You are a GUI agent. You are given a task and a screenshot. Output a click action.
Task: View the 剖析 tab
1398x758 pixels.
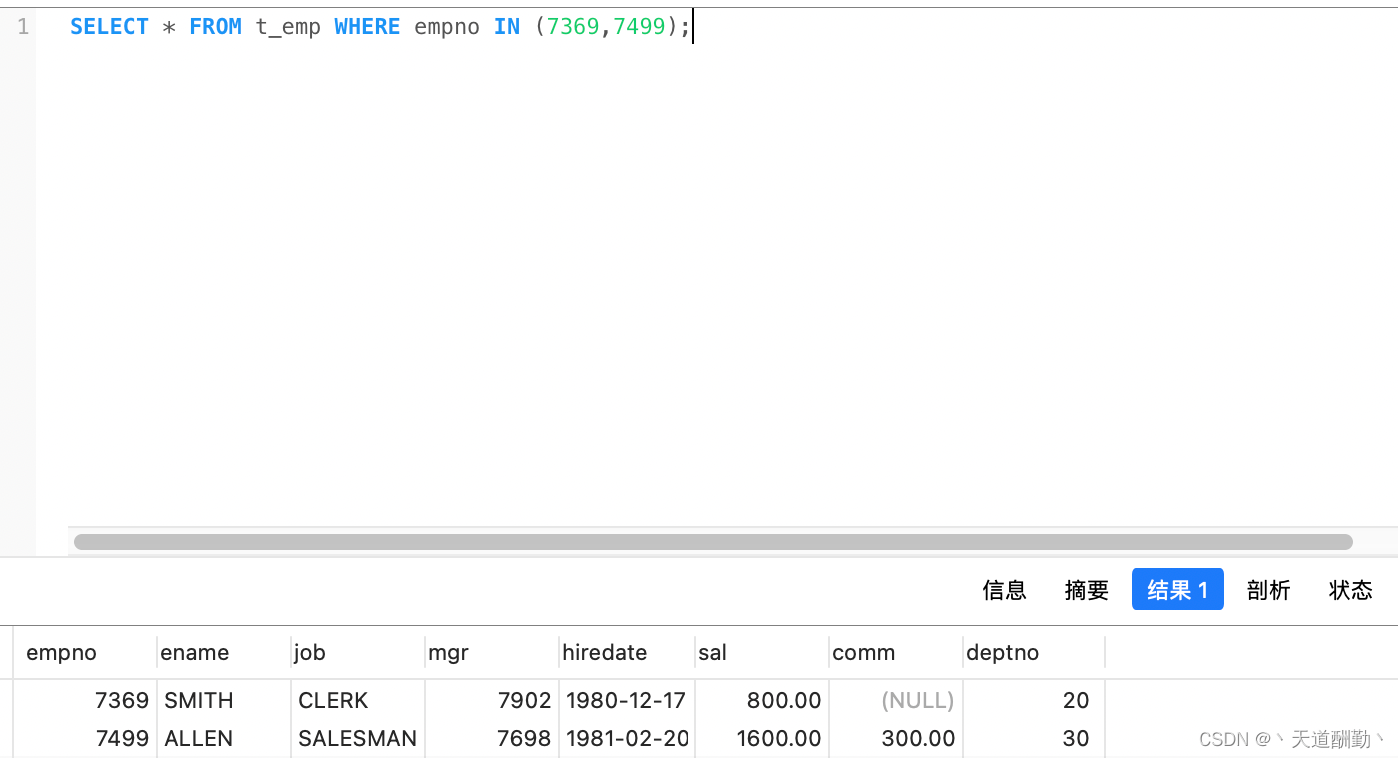pyautogui.click(x=1268, y=590)
